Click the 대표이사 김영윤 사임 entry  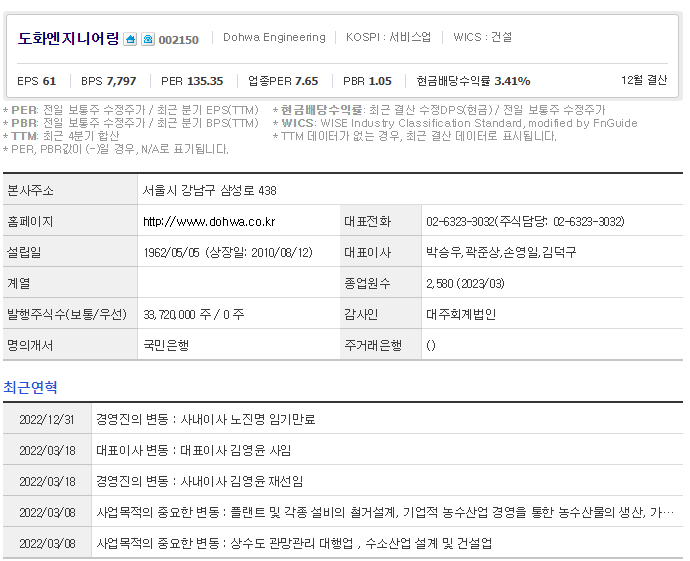point(194,450)
